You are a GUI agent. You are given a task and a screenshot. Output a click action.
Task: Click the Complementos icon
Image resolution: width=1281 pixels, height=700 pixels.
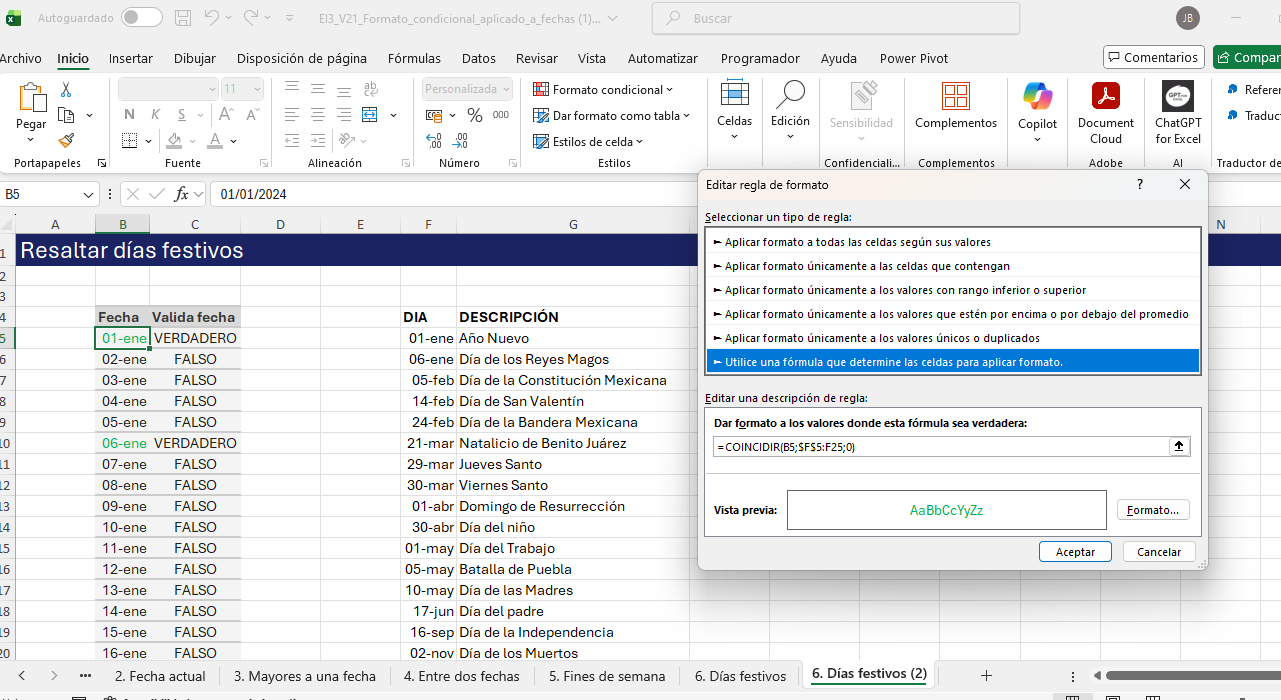955,98
